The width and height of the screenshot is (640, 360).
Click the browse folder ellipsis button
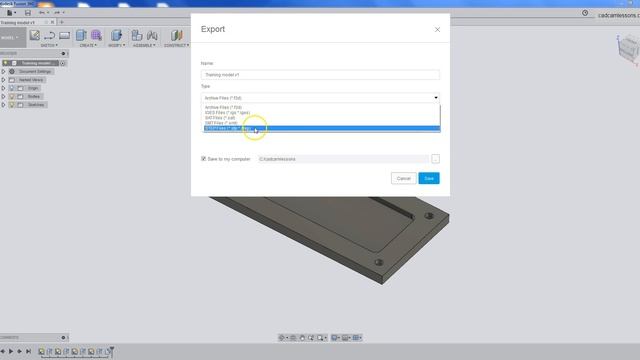435,159
